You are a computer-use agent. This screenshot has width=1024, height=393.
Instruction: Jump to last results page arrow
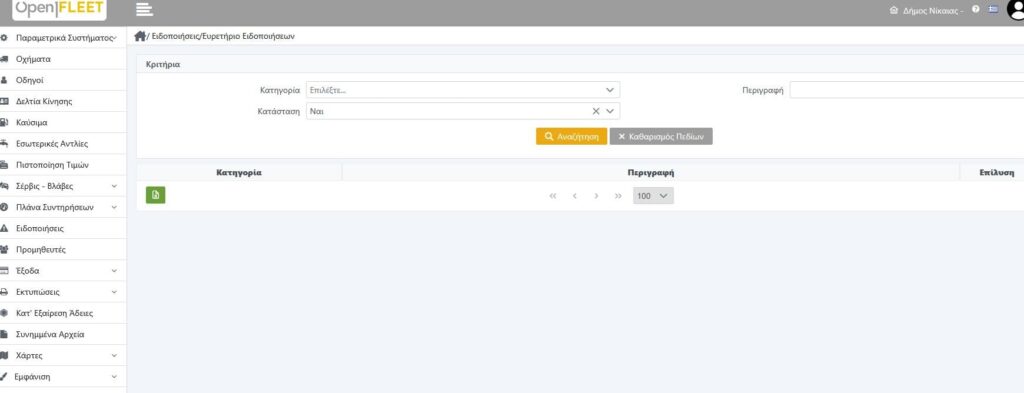tap(618, 196)
